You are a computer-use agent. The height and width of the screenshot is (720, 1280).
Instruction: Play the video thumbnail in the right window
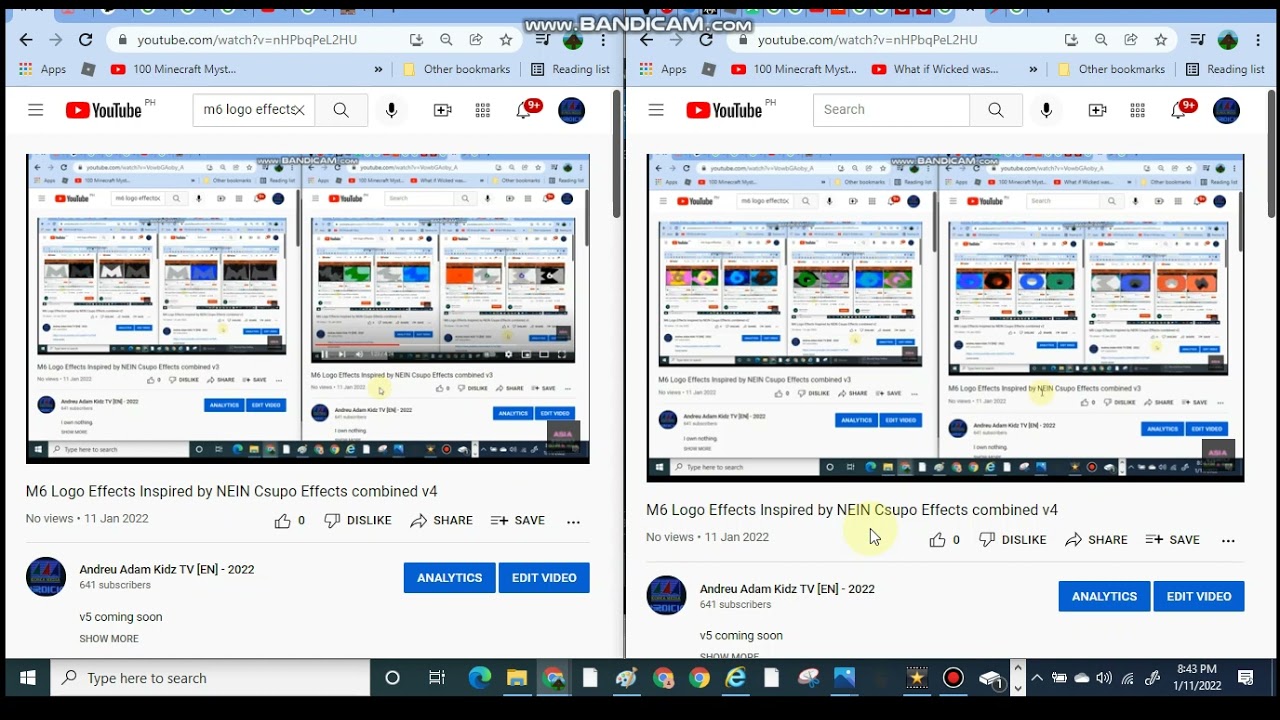[945, 318]
